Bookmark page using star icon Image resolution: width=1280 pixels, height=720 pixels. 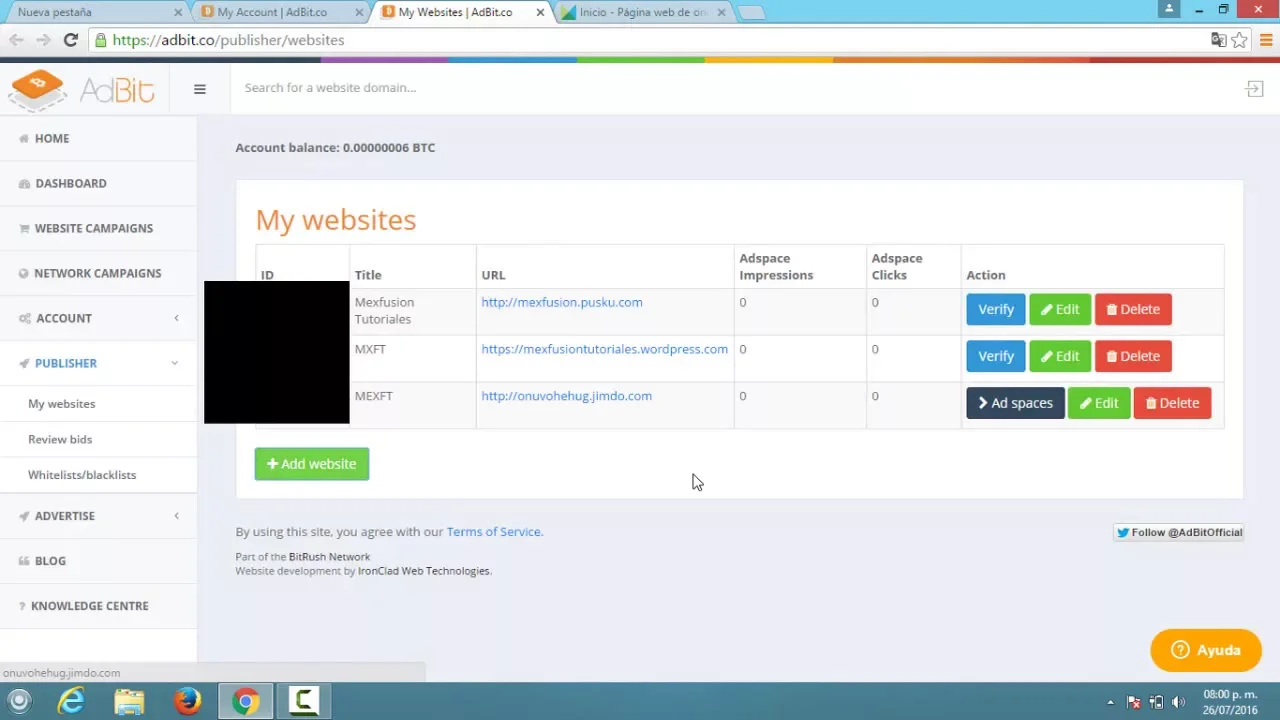(1239, 40)
